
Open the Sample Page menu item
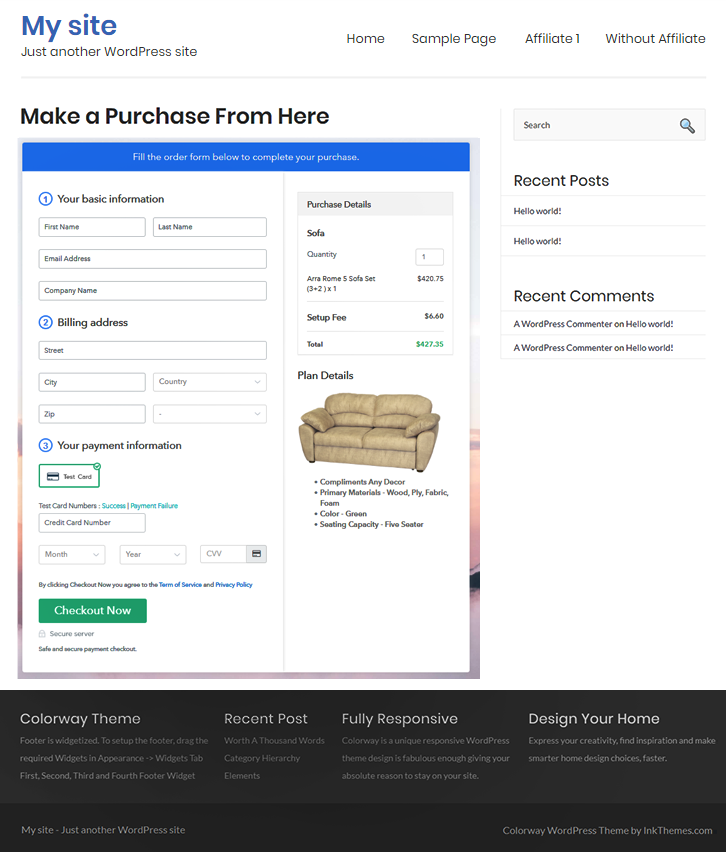click(453, 39)
